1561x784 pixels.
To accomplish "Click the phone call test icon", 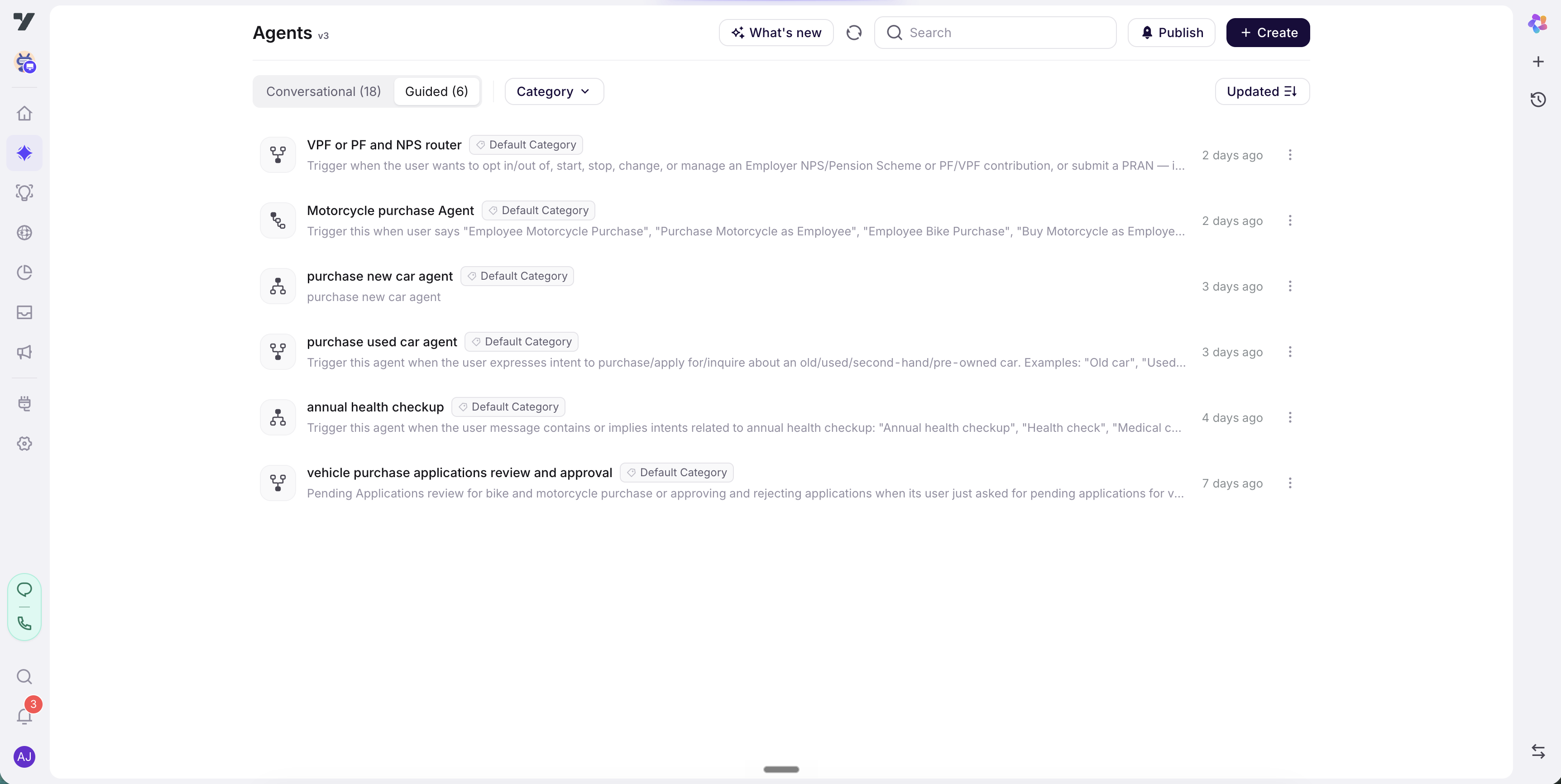I will [x=24, y=623].
